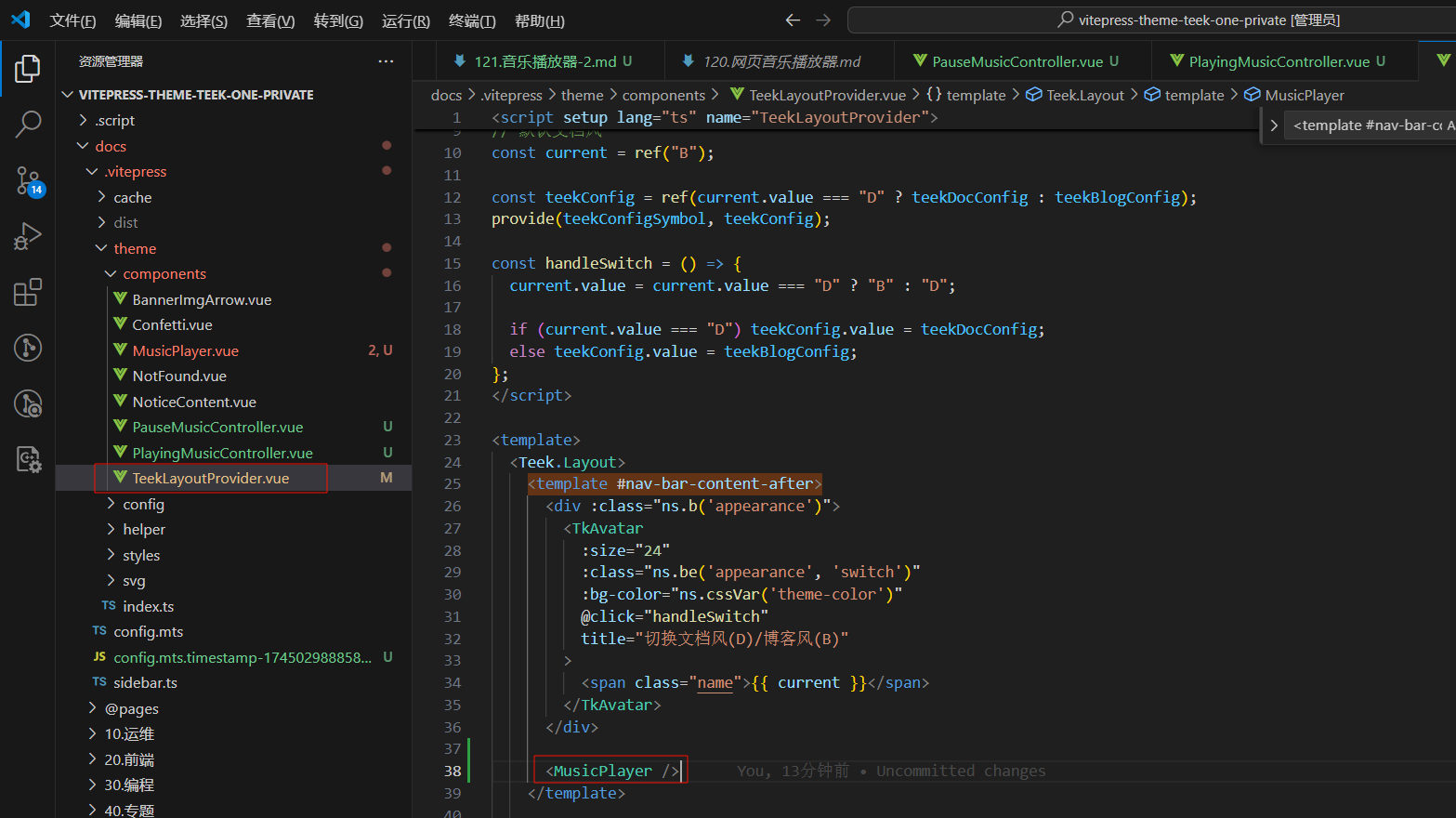Click handleSwitch declaration on line 15
Image resolution: width=1456 pixels, height=818 pixels.
pos(598,263)
